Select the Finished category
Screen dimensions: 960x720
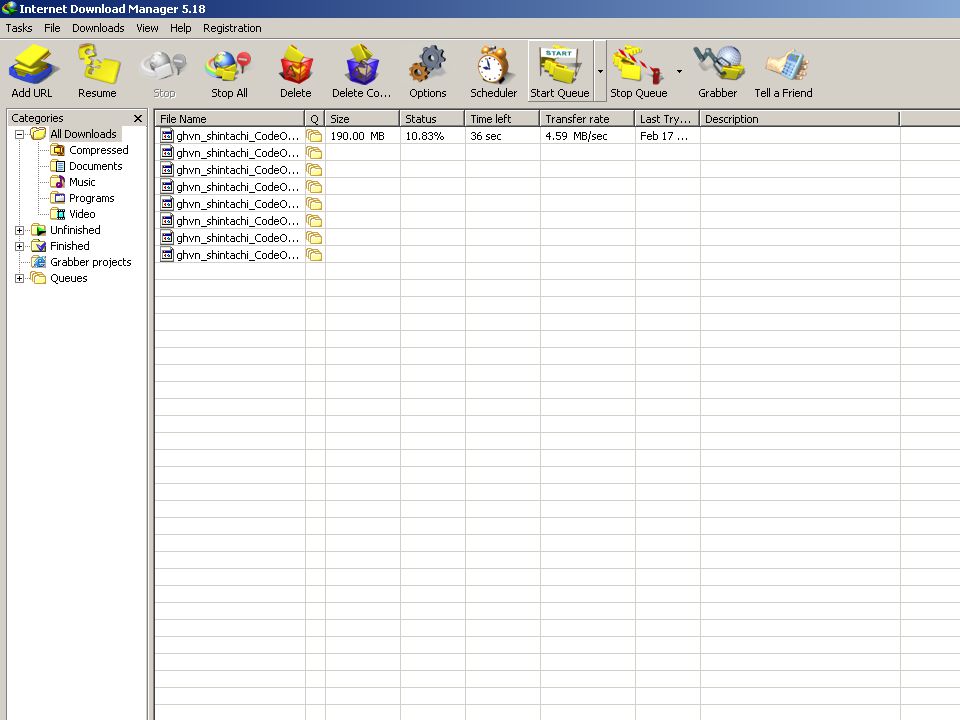point(70,246)
